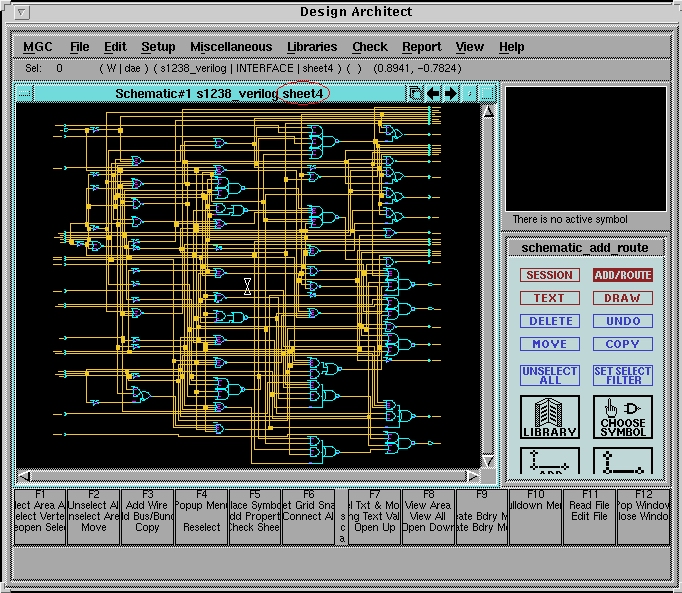This screenshot has height=593, width=682.
Task: Open the Report menu
Action: coord(421,47)
